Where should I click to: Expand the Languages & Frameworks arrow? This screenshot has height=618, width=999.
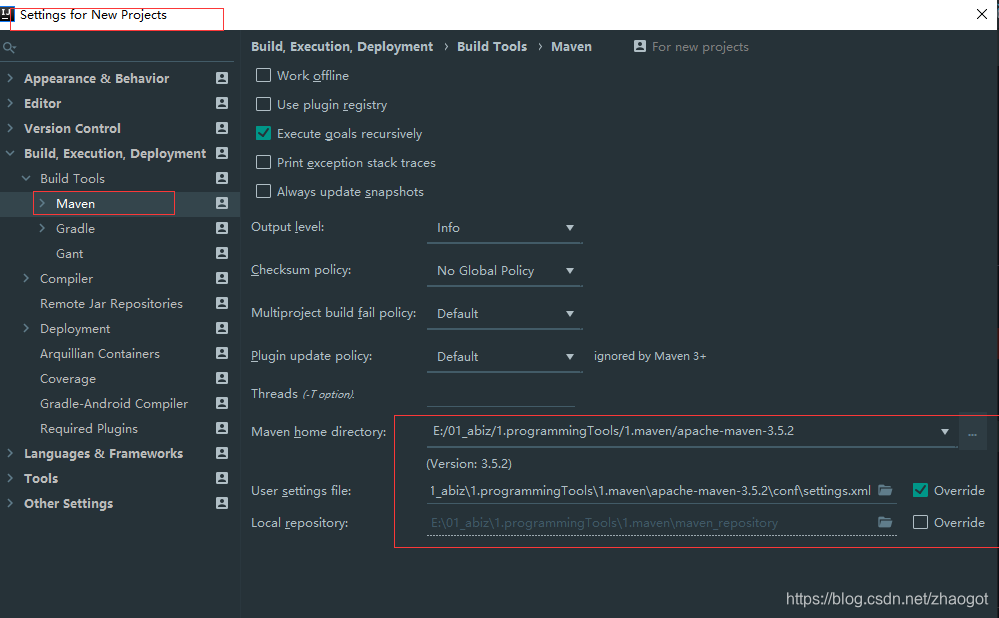point(10,453)
